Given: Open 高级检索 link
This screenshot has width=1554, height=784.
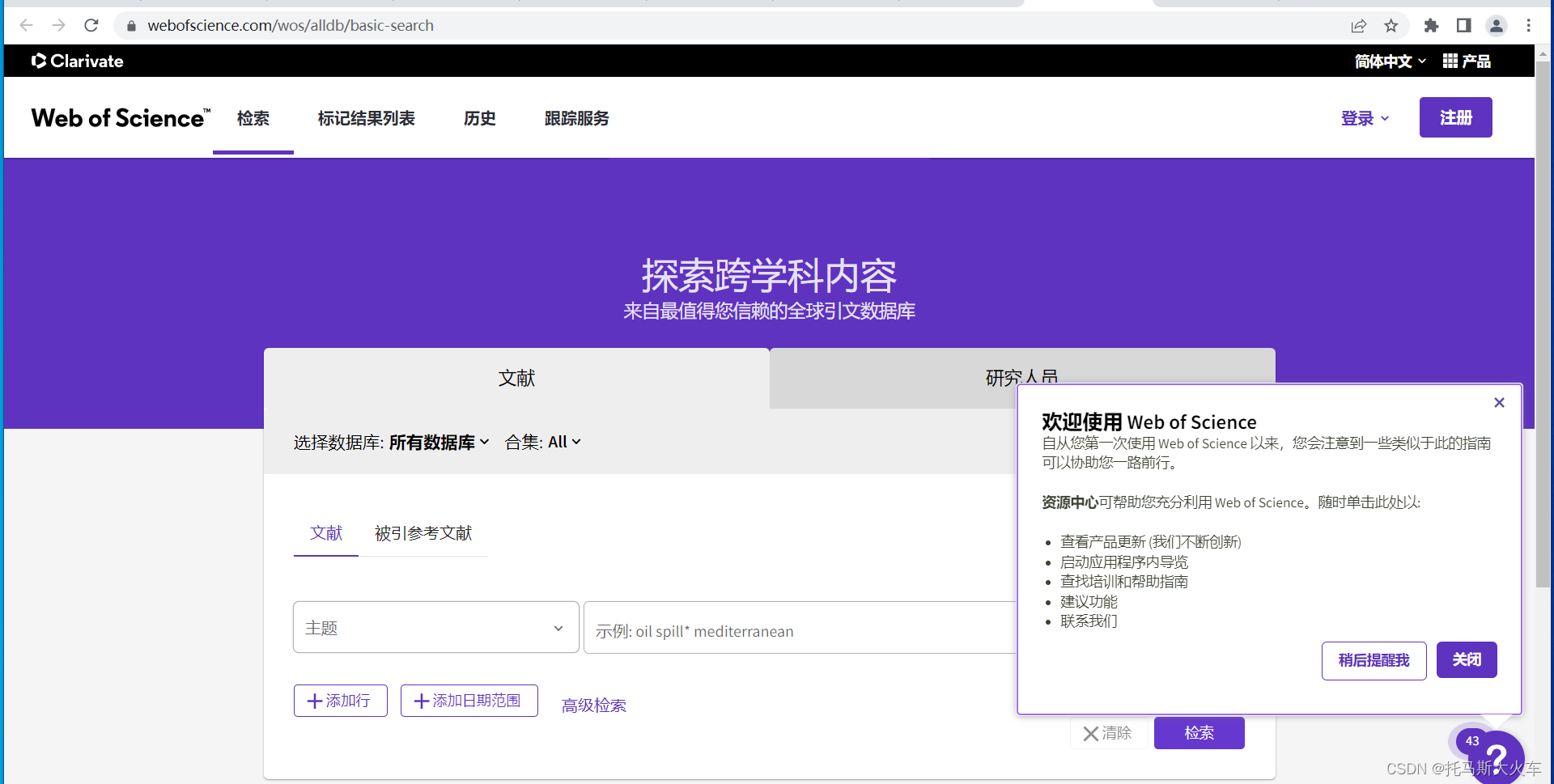Looking at the screenshot, I should [x=594, y=706].
